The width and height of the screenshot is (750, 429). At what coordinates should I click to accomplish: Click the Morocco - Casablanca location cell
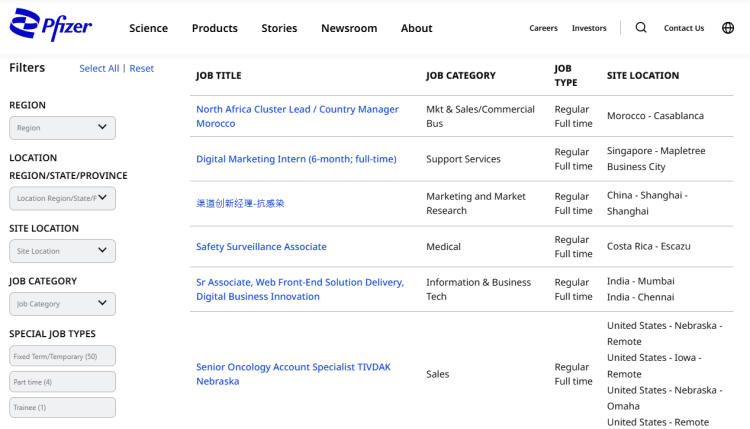tap(655, 116)
